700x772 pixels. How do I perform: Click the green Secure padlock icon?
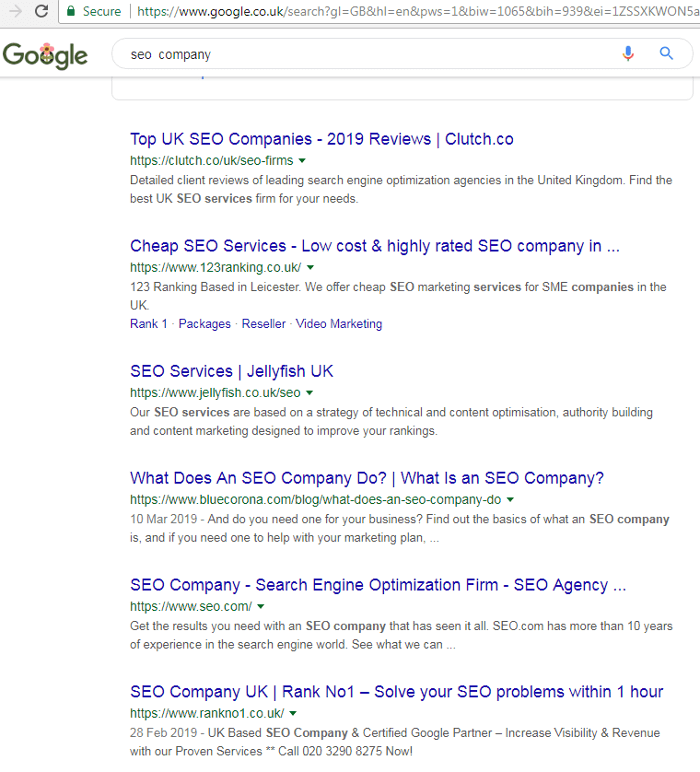click(70, 11)
